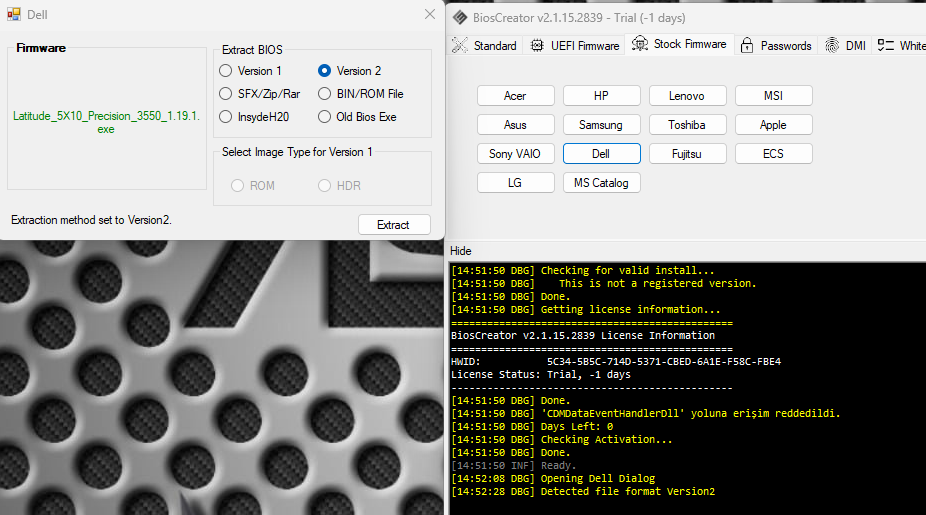
Task: Pick the InsydeH20 extraction option
Action: pos(226,117)
